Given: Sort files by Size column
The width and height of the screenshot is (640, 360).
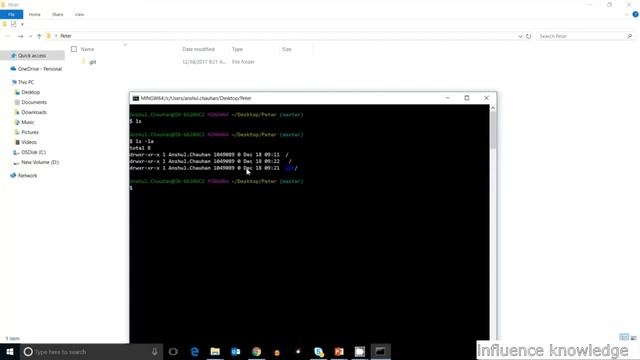Looking at the screenshot, I should pyautogui.click(x=287, y=49).
